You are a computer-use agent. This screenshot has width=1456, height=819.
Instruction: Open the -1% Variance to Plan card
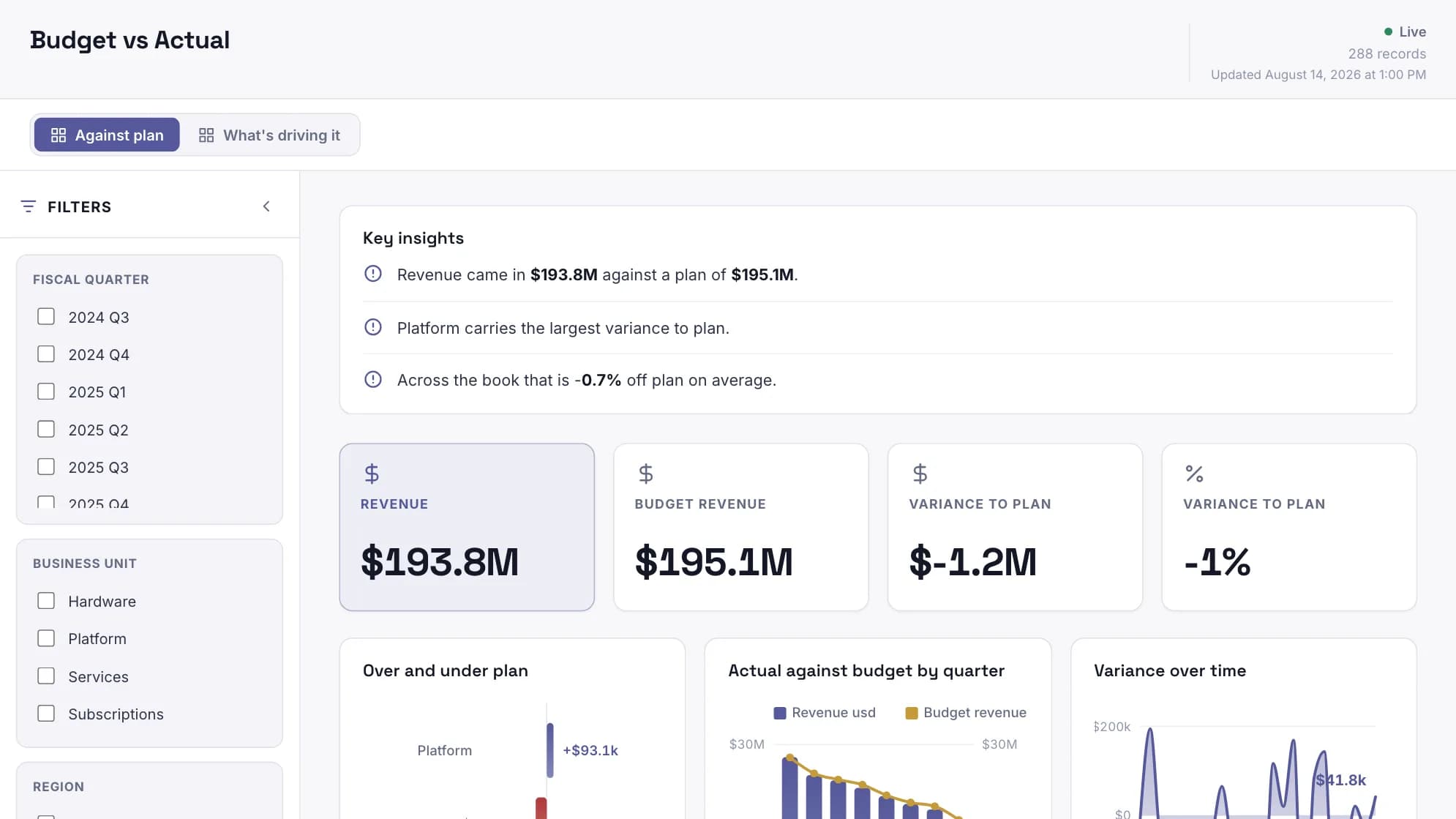pyautogui.click(x=1289, y=527)
